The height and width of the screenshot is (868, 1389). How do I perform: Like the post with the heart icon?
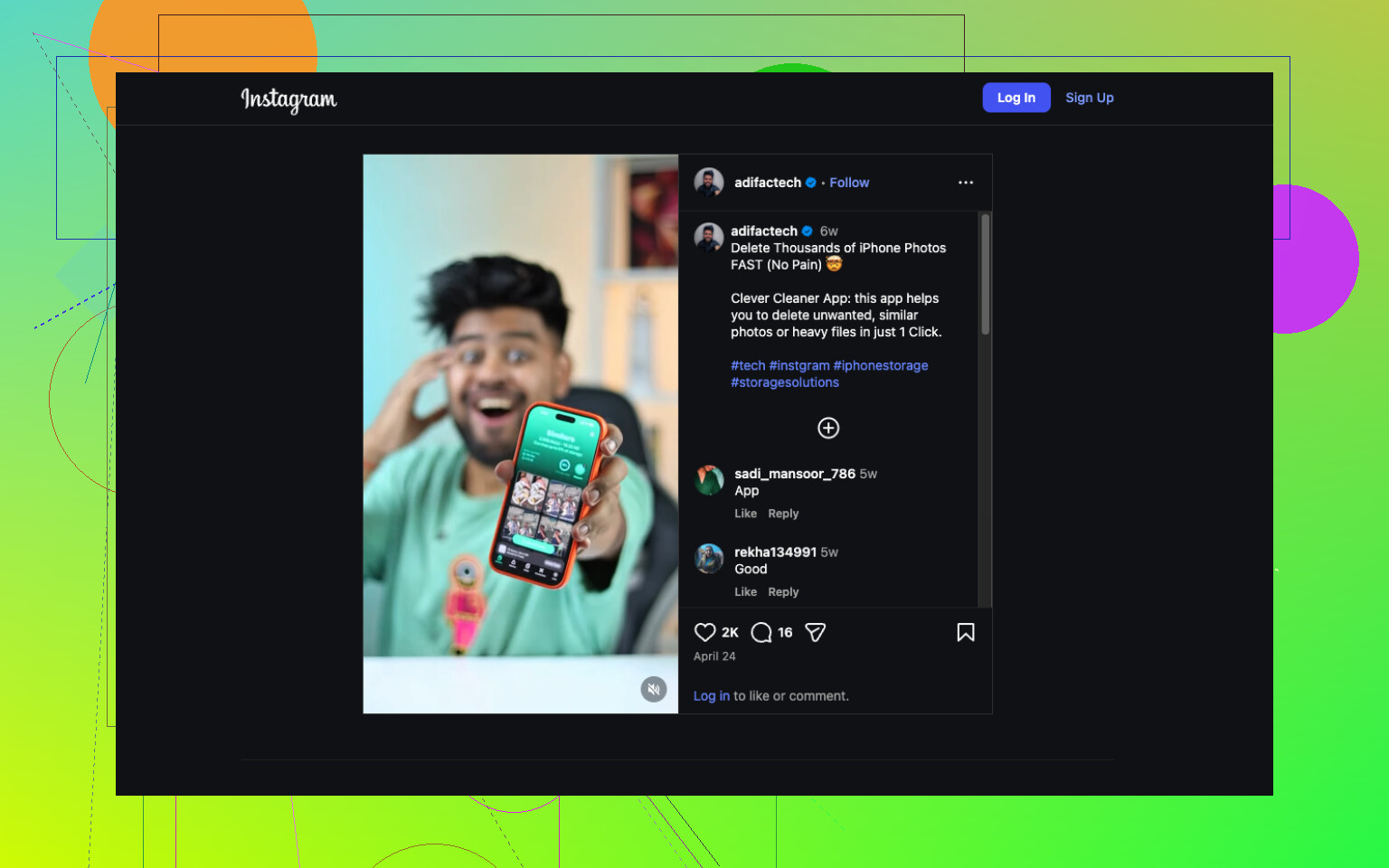(x=705, y=632)
